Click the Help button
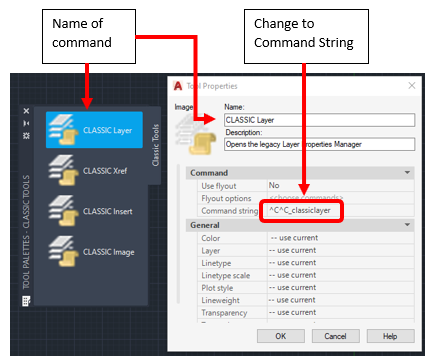The image size is (433, 364). [x=390, y=336]
